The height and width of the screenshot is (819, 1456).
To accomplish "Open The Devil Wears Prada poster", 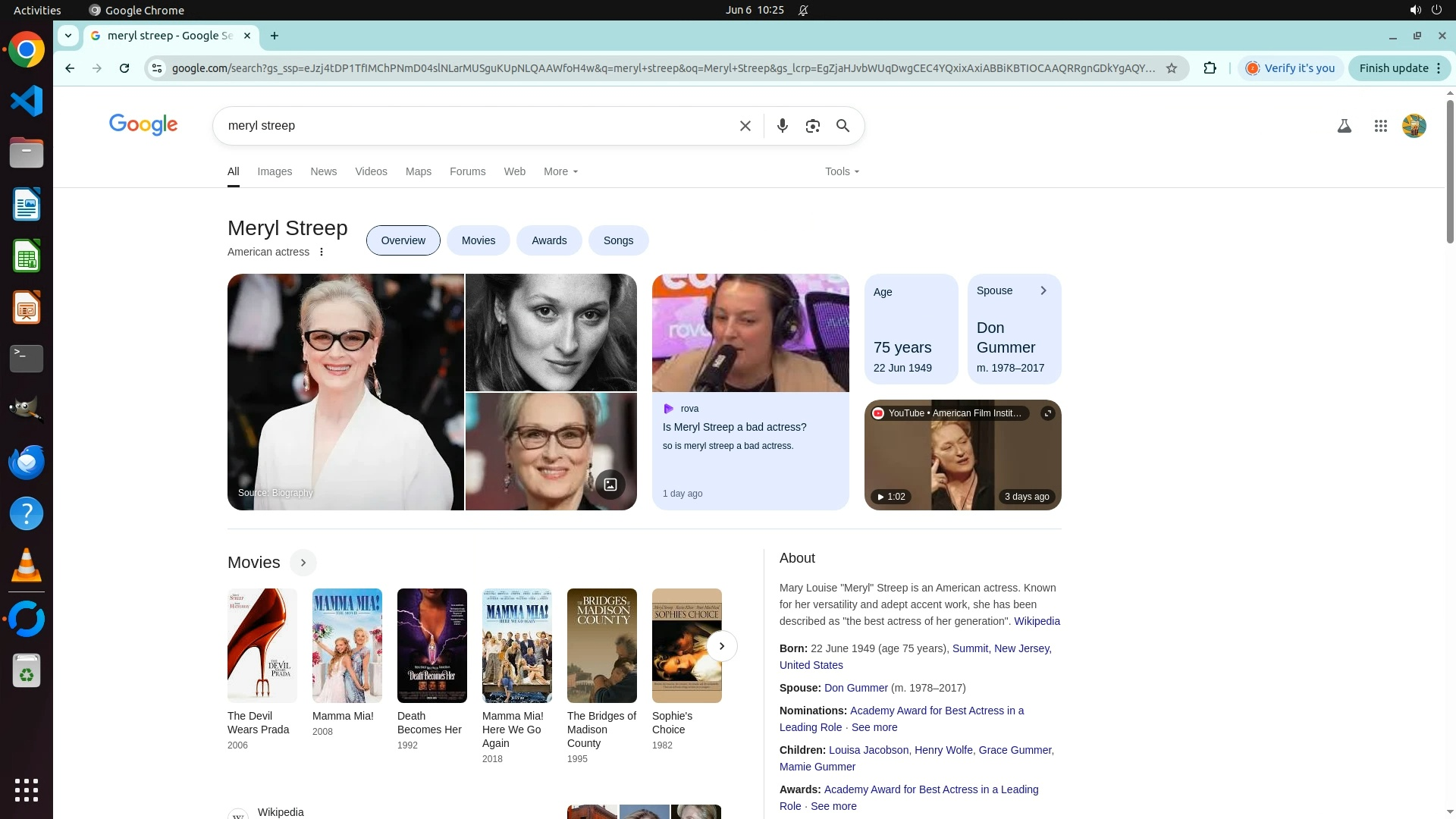I will (262, 645).
